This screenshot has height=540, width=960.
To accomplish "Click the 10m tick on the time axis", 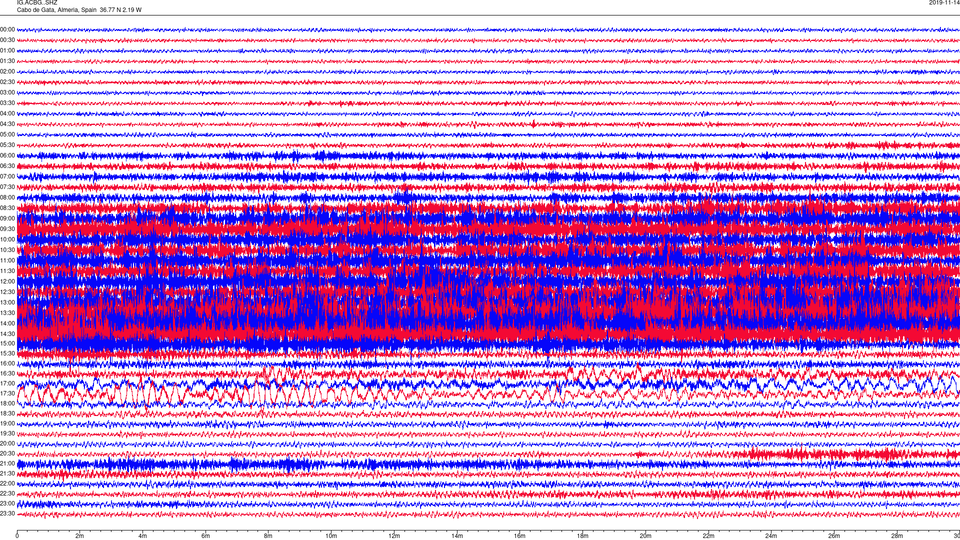I will (331, 536).
